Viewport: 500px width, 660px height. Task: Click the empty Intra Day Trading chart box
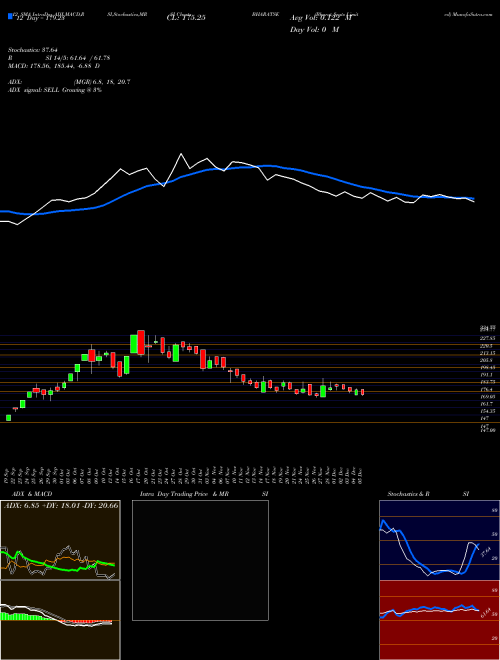pyautogui.click(x=200, y=560)
